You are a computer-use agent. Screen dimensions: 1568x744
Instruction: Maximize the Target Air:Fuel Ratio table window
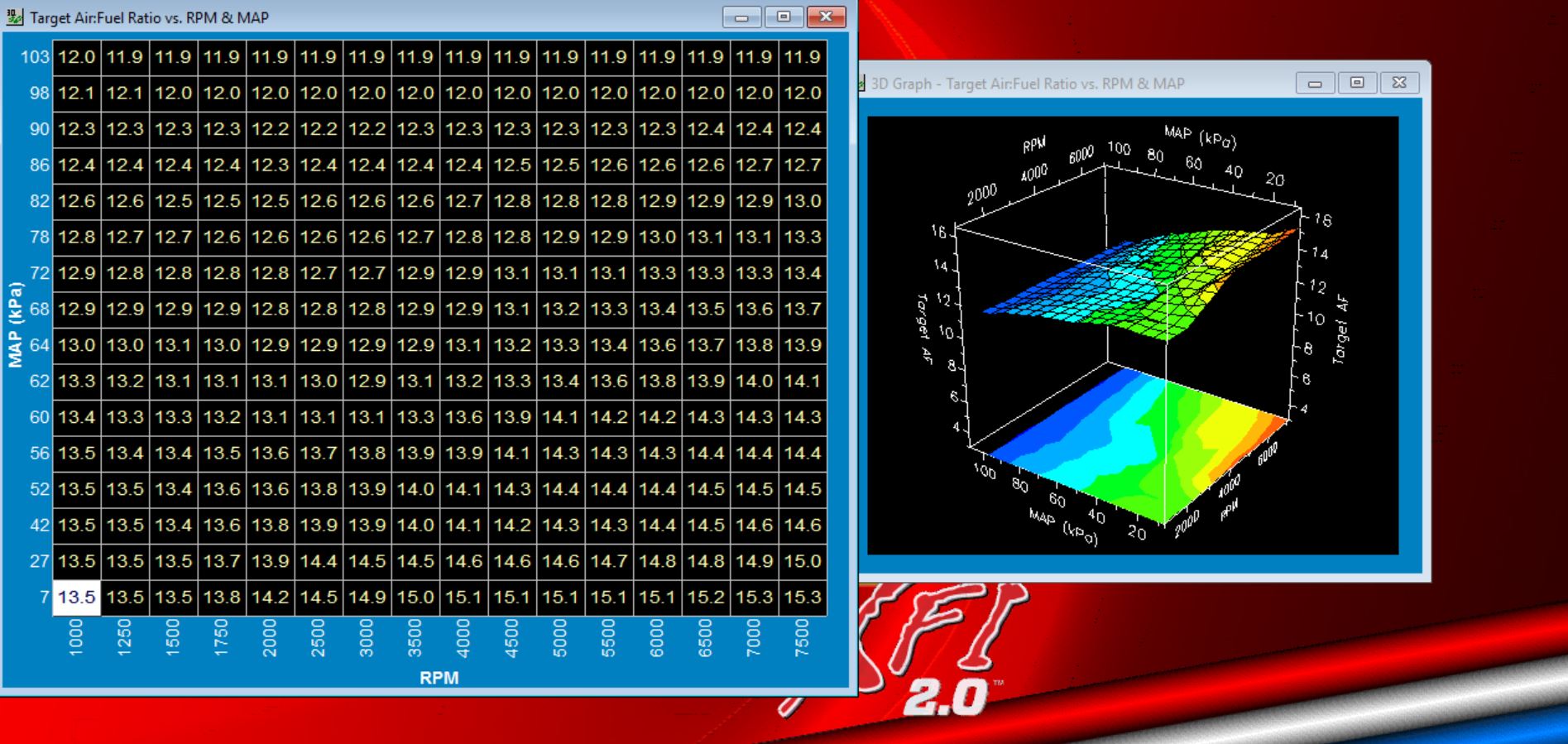(x=783, y=17)
